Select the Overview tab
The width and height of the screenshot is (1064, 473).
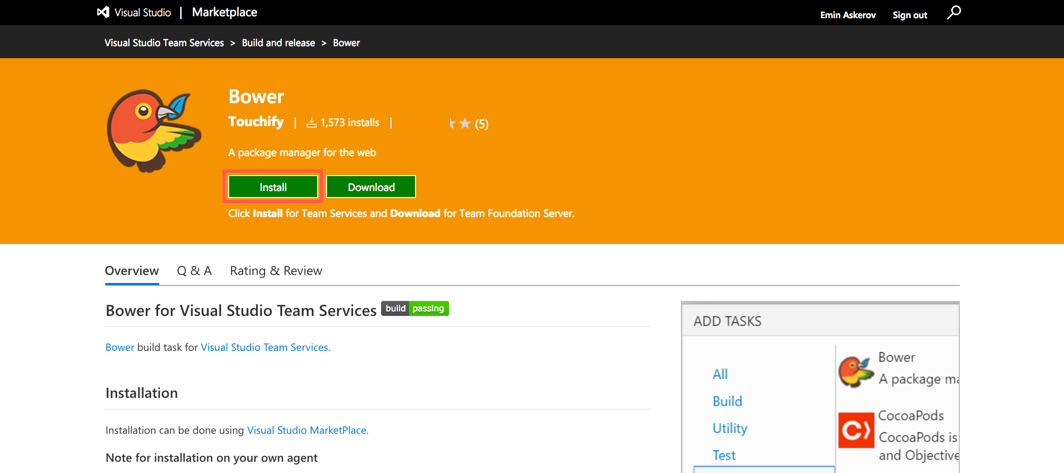point(132,271)
